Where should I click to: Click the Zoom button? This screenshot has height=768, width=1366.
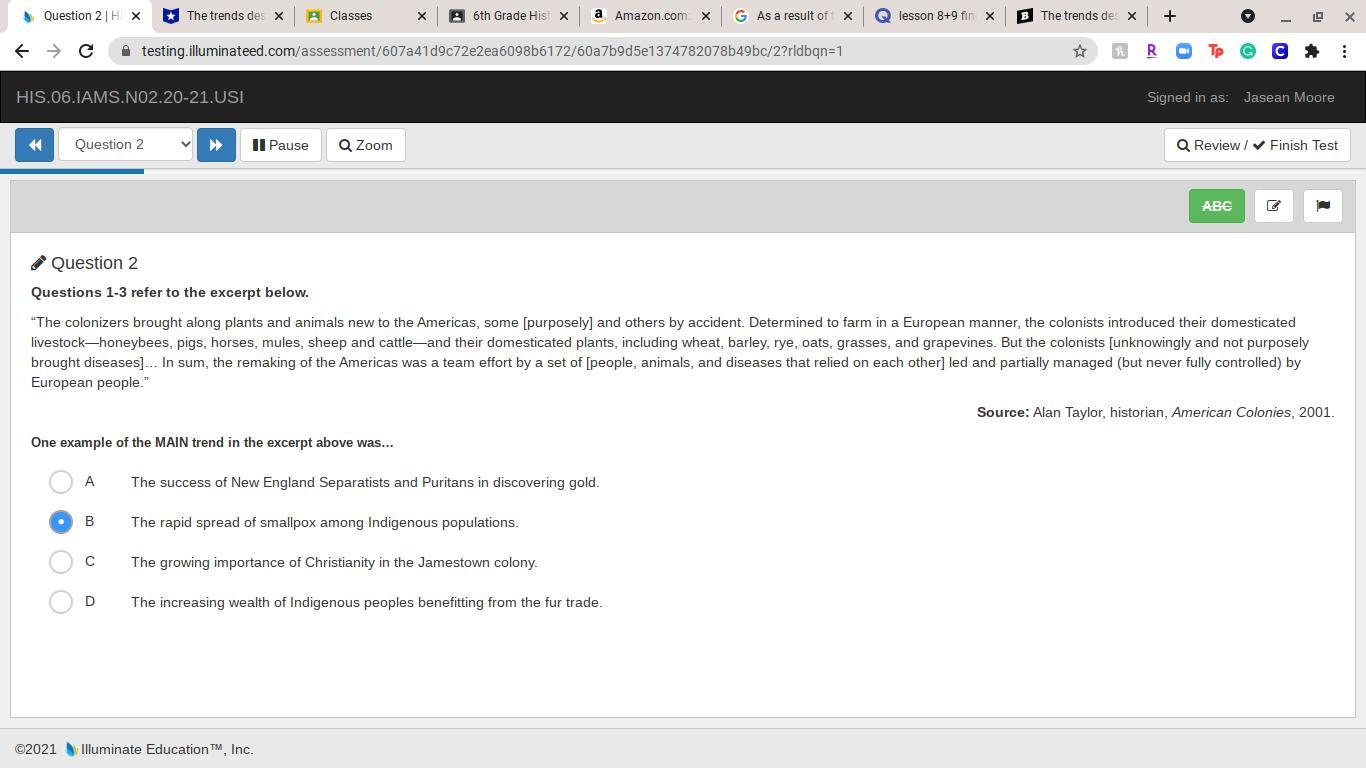tap(366, 145)
